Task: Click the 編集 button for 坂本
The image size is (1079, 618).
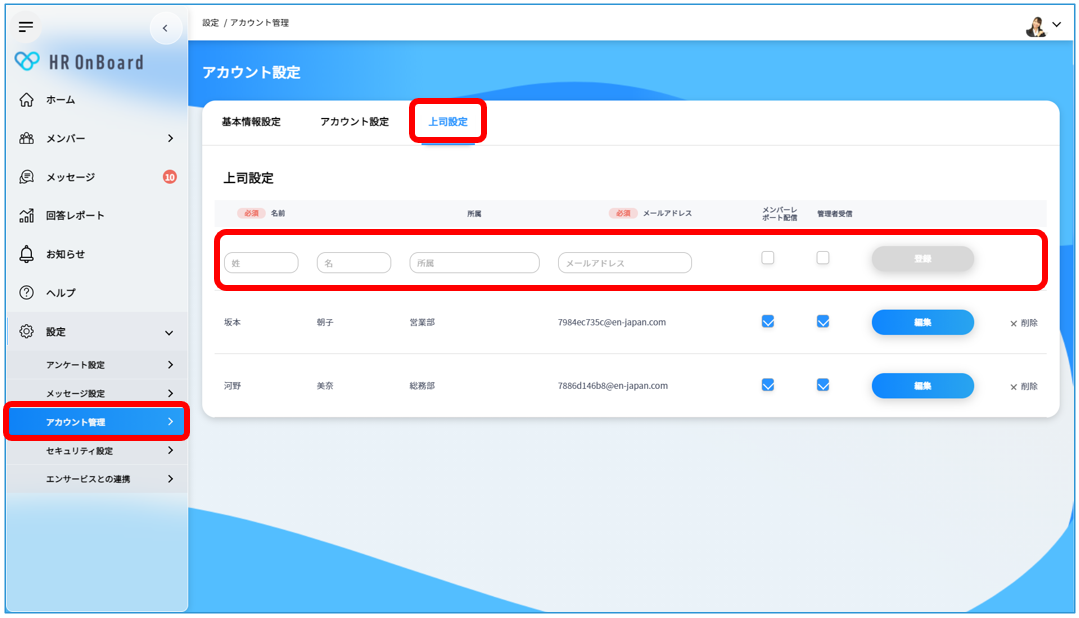Action: (x=923, y=322)
